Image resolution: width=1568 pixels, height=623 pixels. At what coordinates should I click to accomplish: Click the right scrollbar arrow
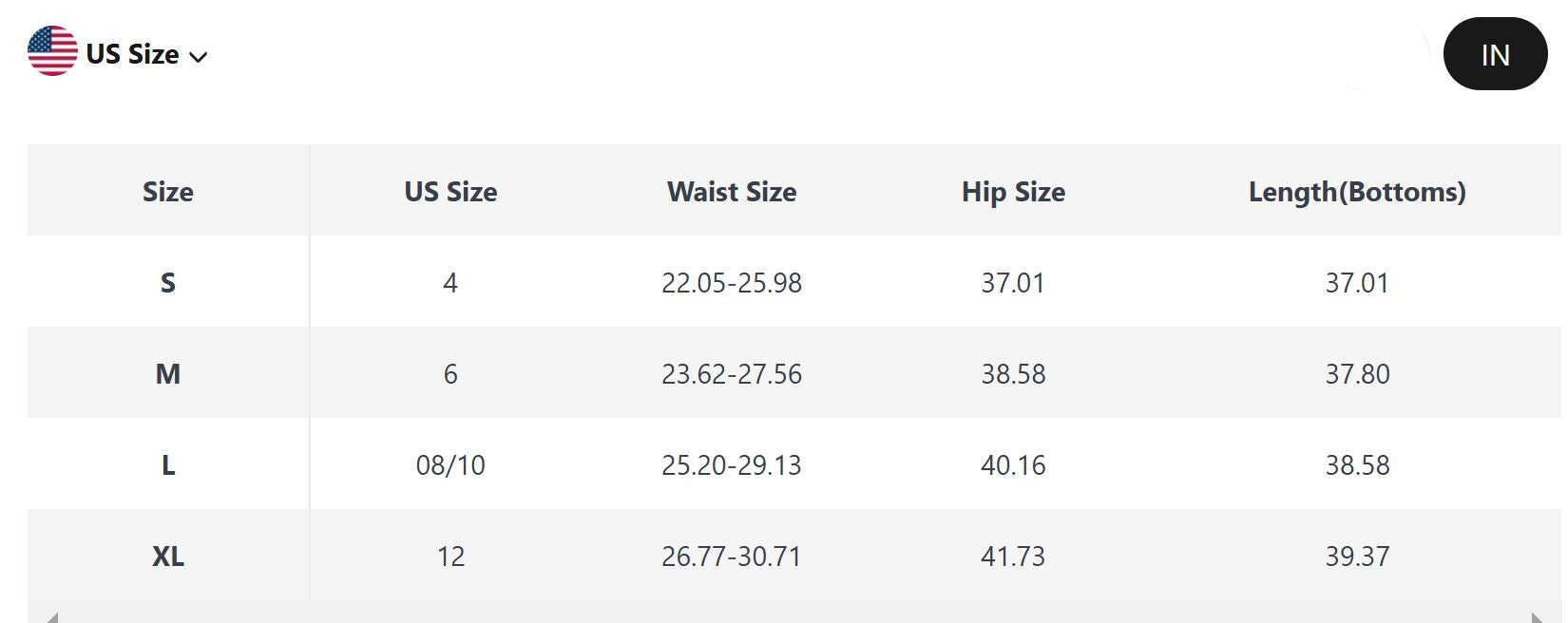coord(1537,617)
